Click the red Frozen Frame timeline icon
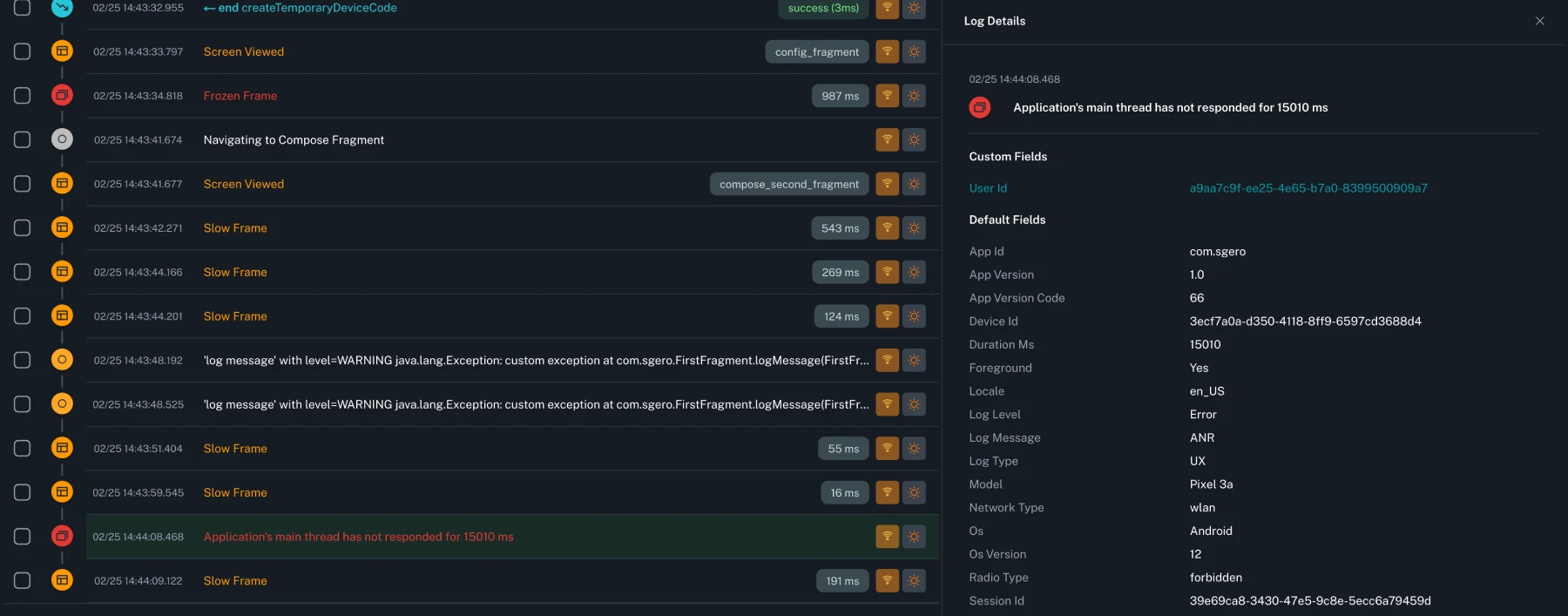Image resolution: width=1568 pixels, height=616 pixels. click(x=62, y=95)
